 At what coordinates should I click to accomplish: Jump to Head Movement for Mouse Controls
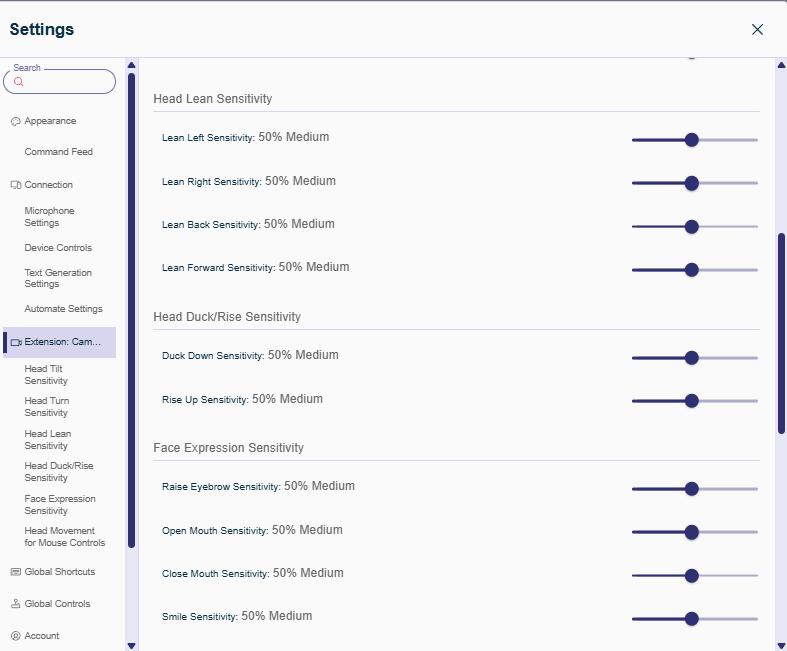tap(65, 537)
